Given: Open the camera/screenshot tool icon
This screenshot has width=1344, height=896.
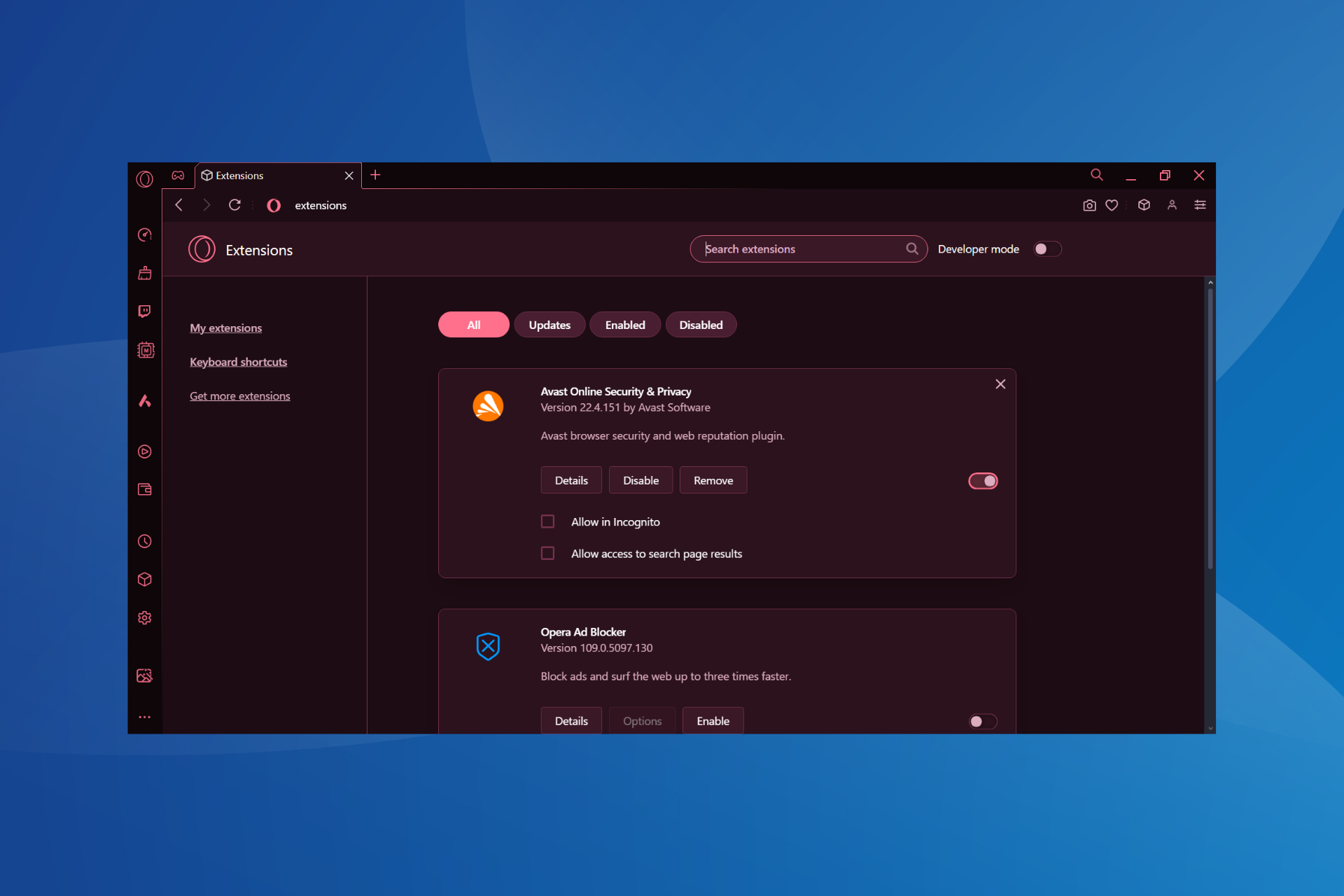Looking at the screenshot, I should pyautogui.click(x=1088, y=205).
